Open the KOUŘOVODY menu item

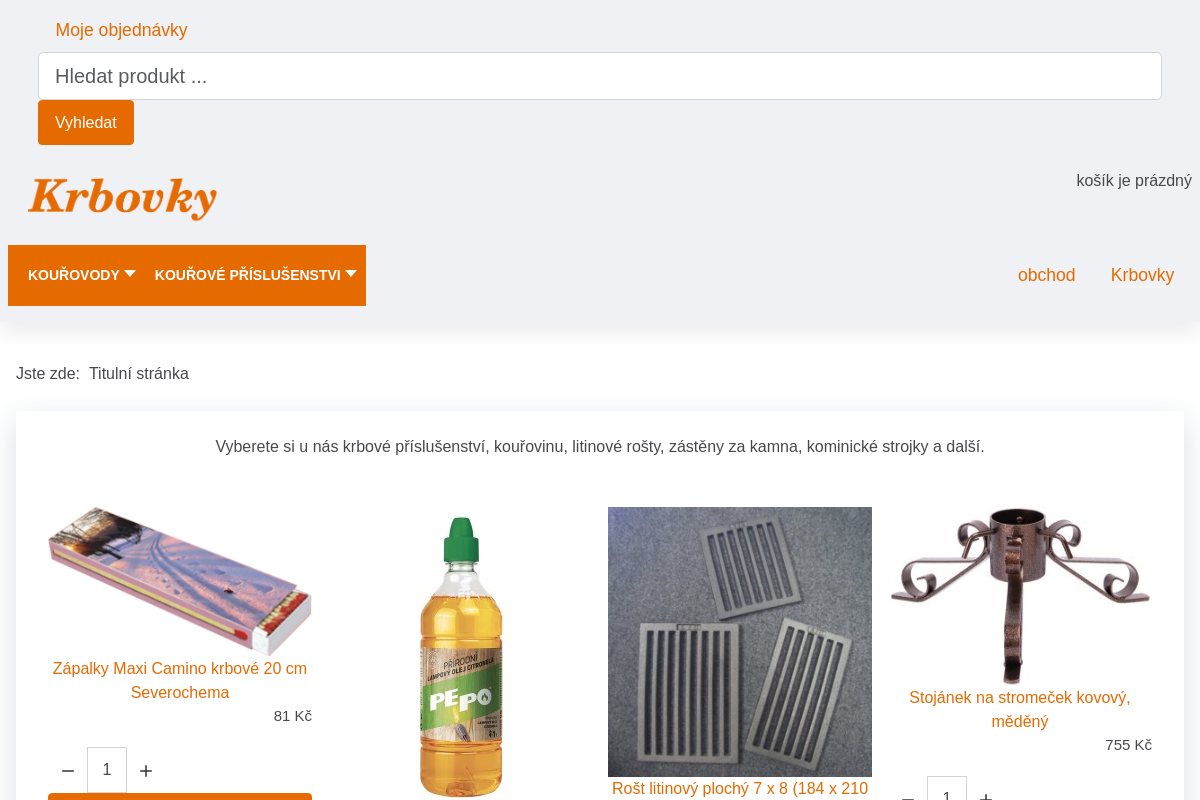(x=74, y=275)
